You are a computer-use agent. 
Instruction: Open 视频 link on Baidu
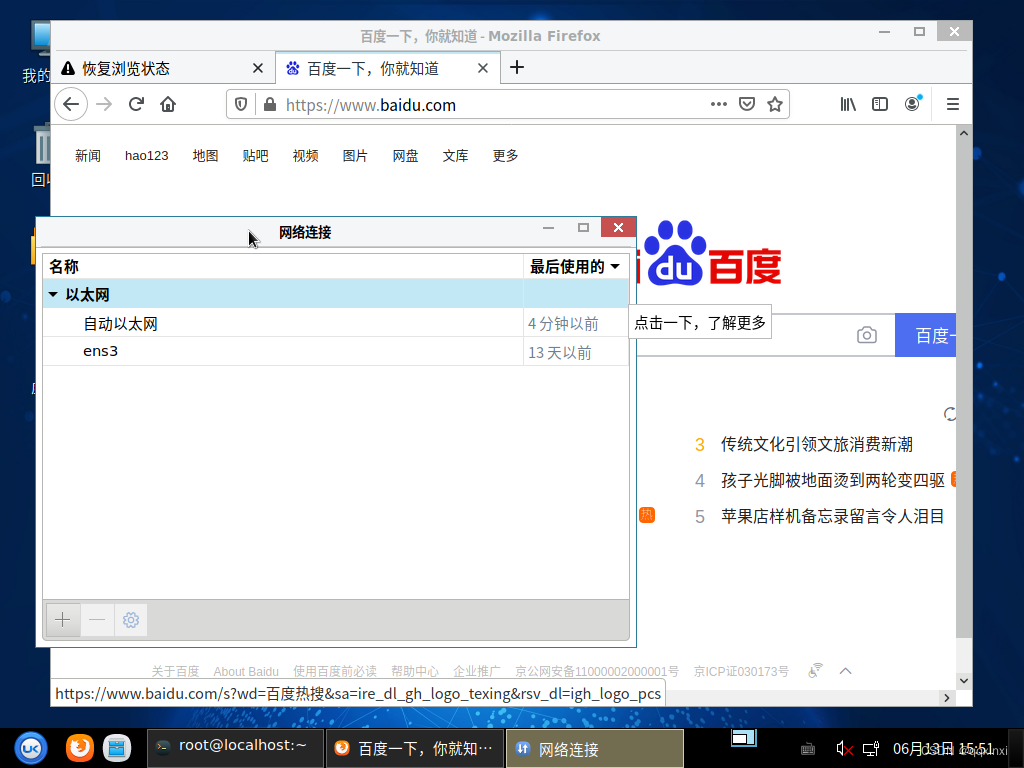(x=305, y=155)
